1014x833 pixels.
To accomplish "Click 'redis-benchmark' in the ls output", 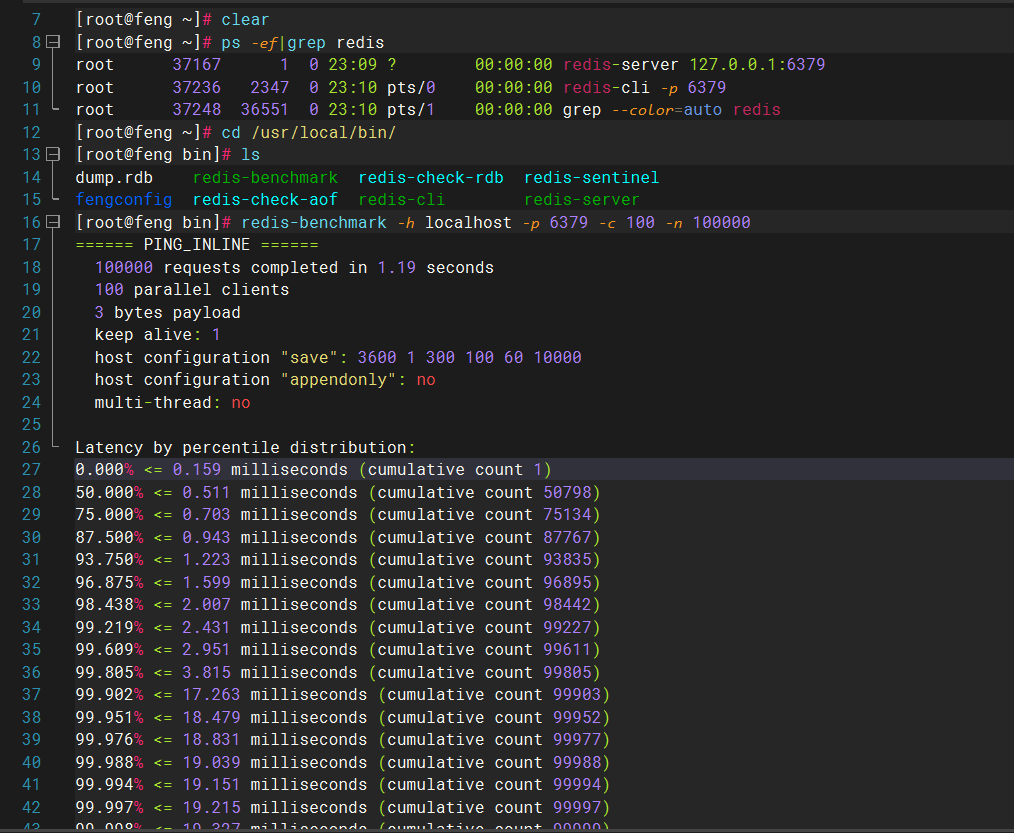I will pyautogui.click(x=265, y=177).
